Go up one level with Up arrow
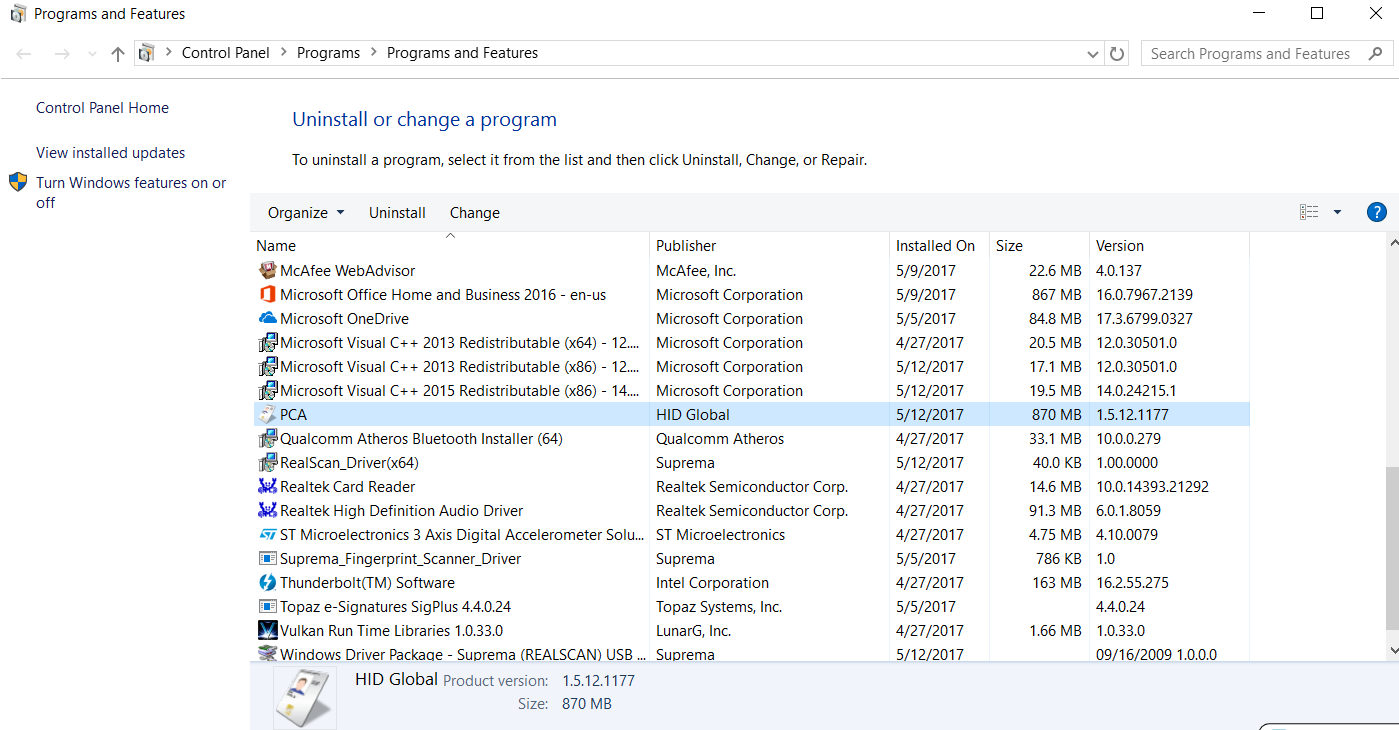This screenshot has height=730, width=1399. pyautogui.click(x=118, y=54)
